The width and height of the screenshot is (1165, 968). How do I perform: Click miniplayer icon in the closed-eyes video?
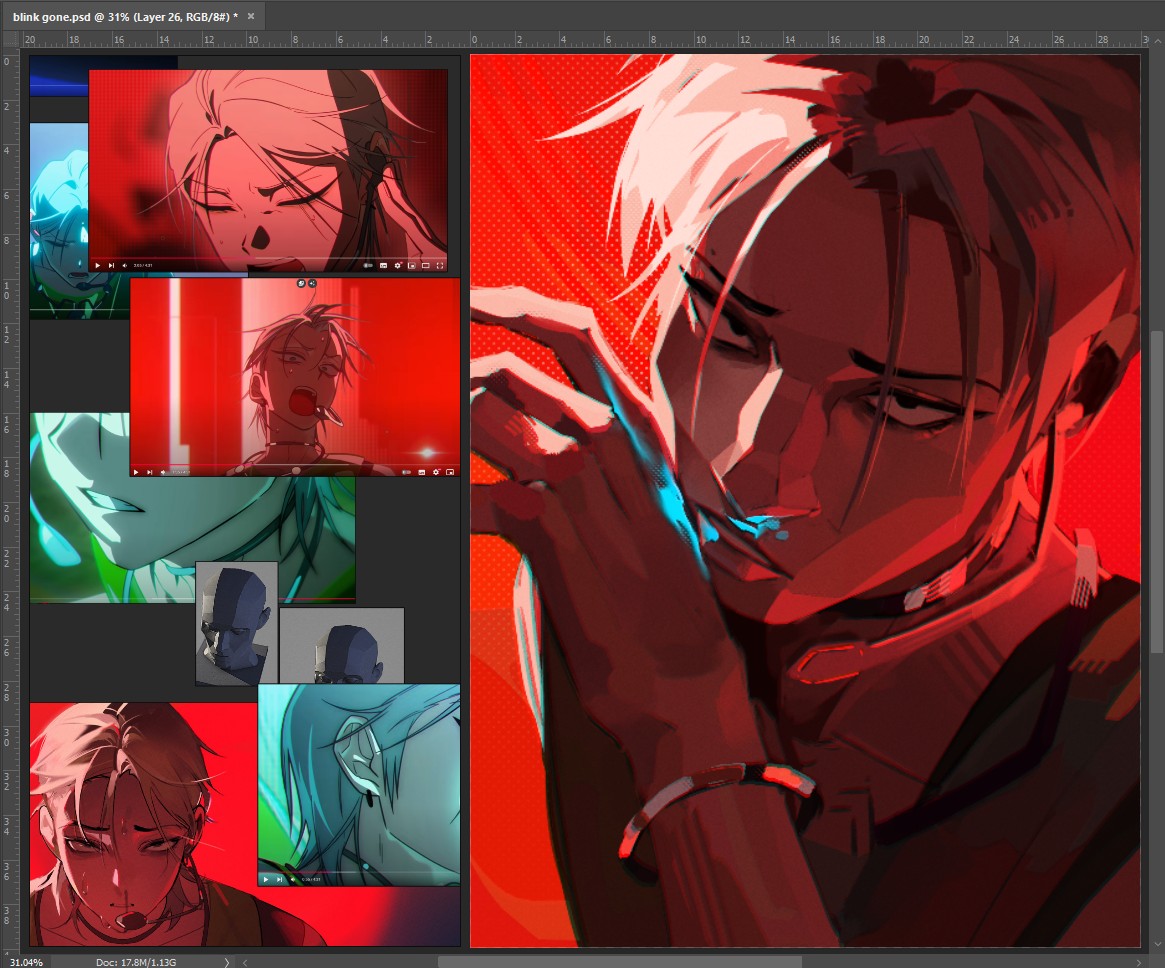[411, 265]
